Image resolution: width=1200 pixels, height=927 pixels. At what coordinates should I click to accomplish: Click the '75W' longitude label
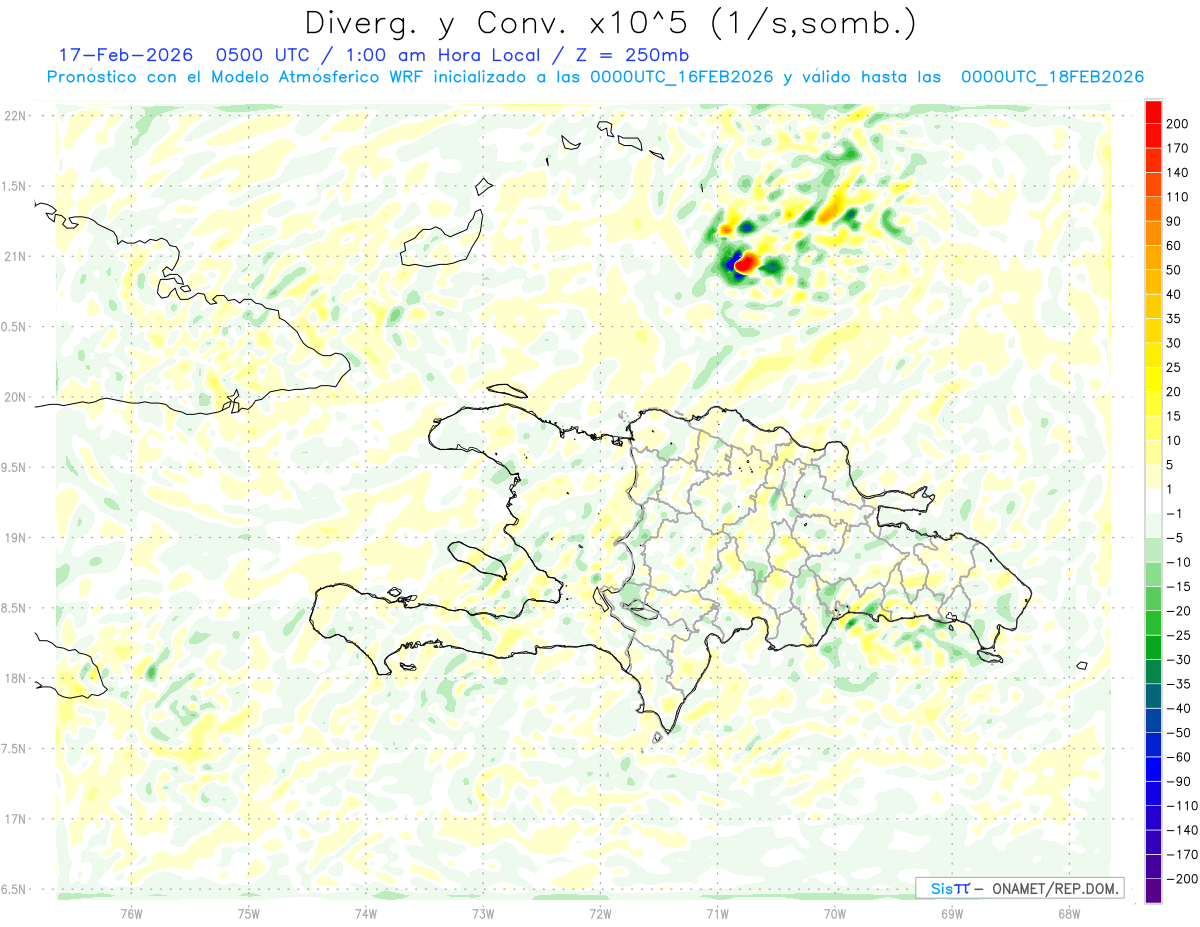249,914
